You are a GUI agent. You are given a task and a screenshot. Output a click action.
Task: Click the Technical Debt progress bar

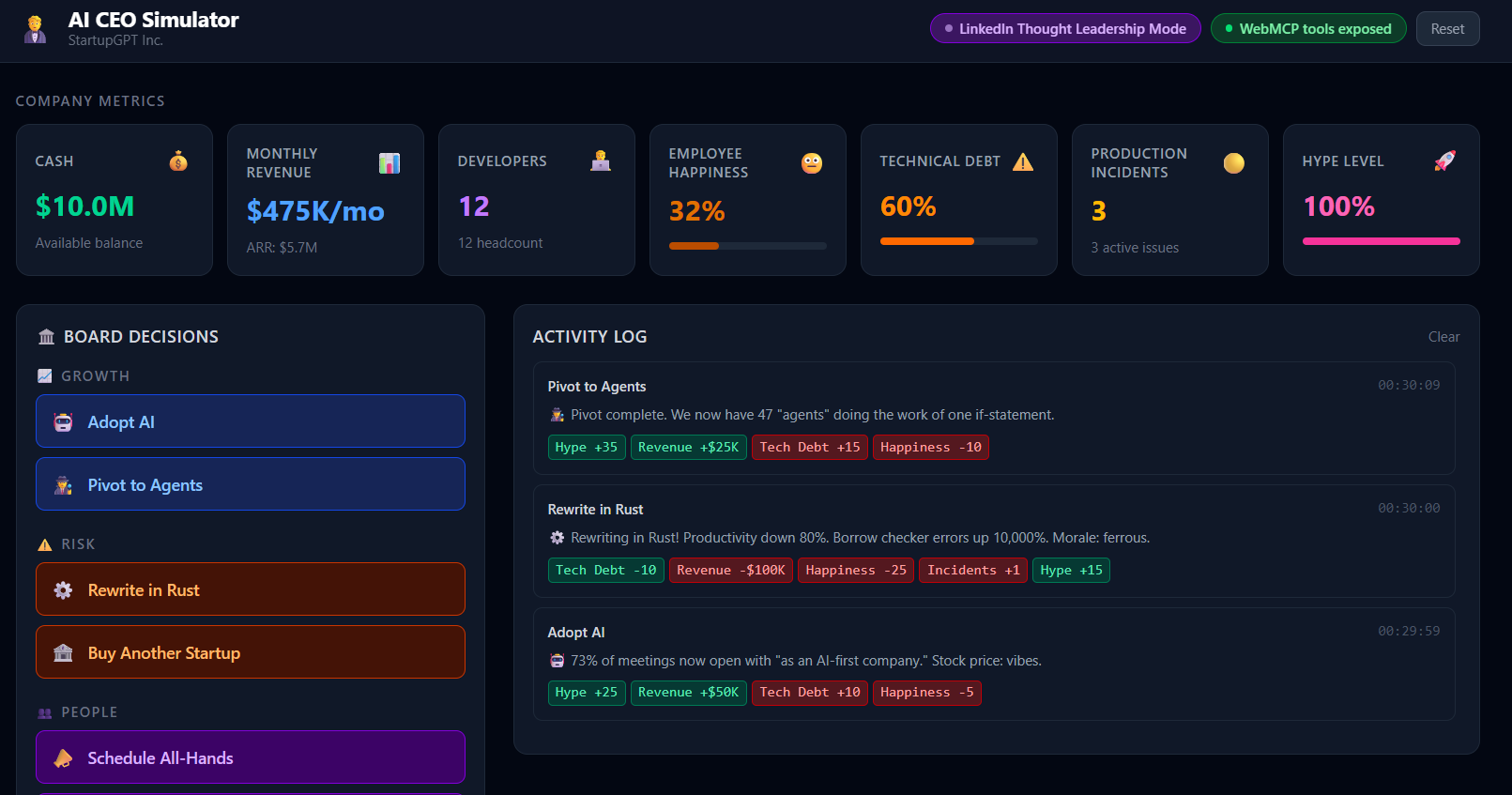pyautogui.click(x=959, y=241)
